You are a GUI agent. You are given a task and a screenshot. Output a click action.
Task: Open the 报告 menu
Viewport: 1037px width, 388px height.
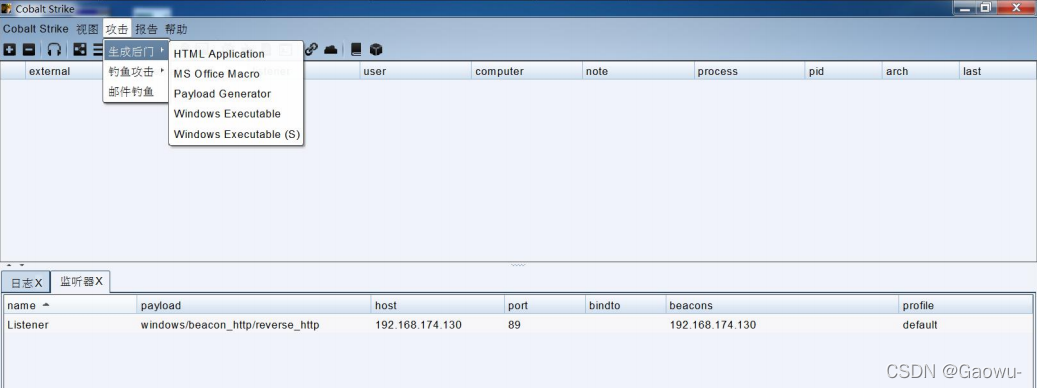[x=147, y=29]
